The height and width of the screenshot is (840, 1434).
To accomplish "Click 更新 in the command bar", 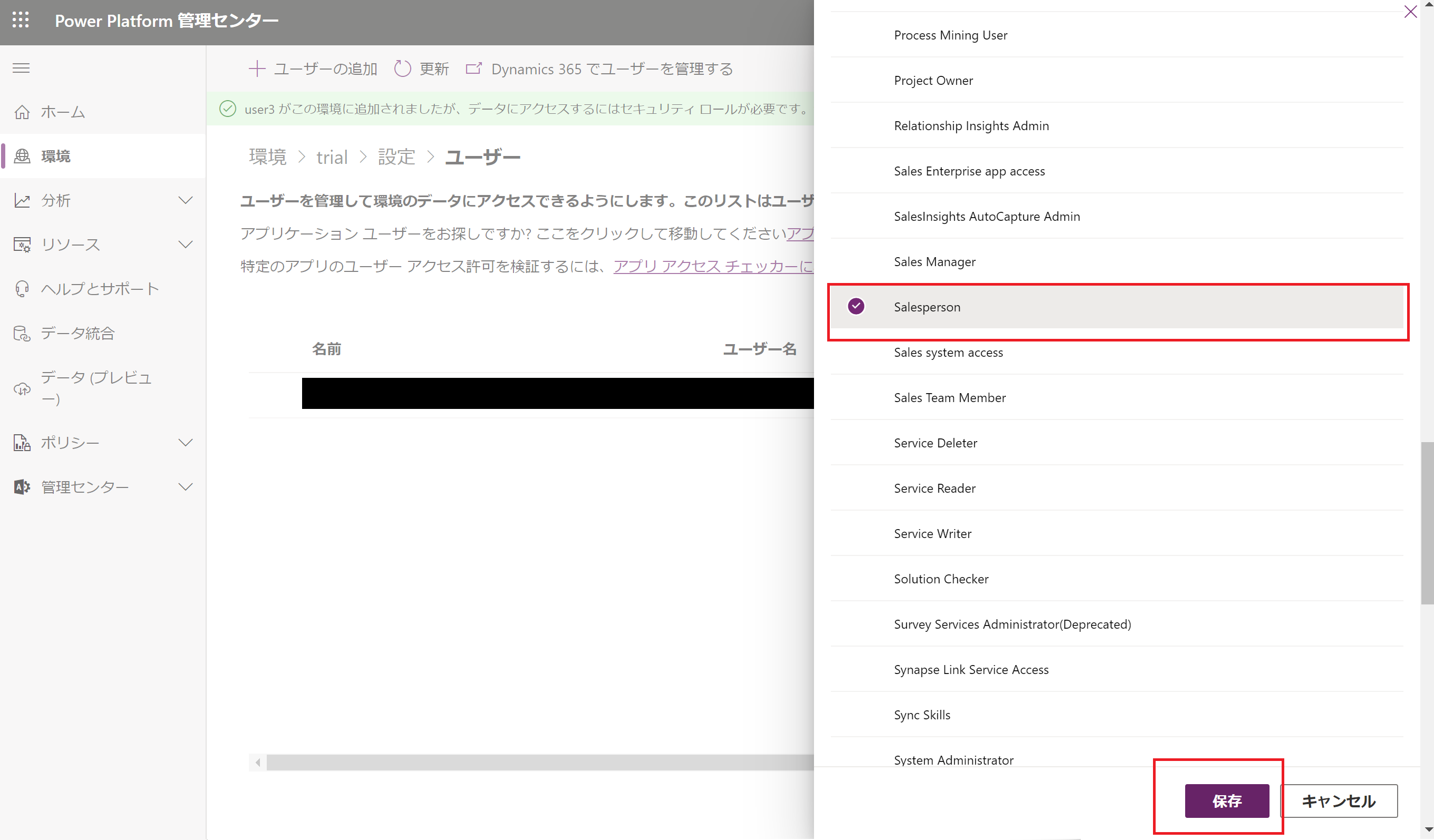I will (422, 69).
